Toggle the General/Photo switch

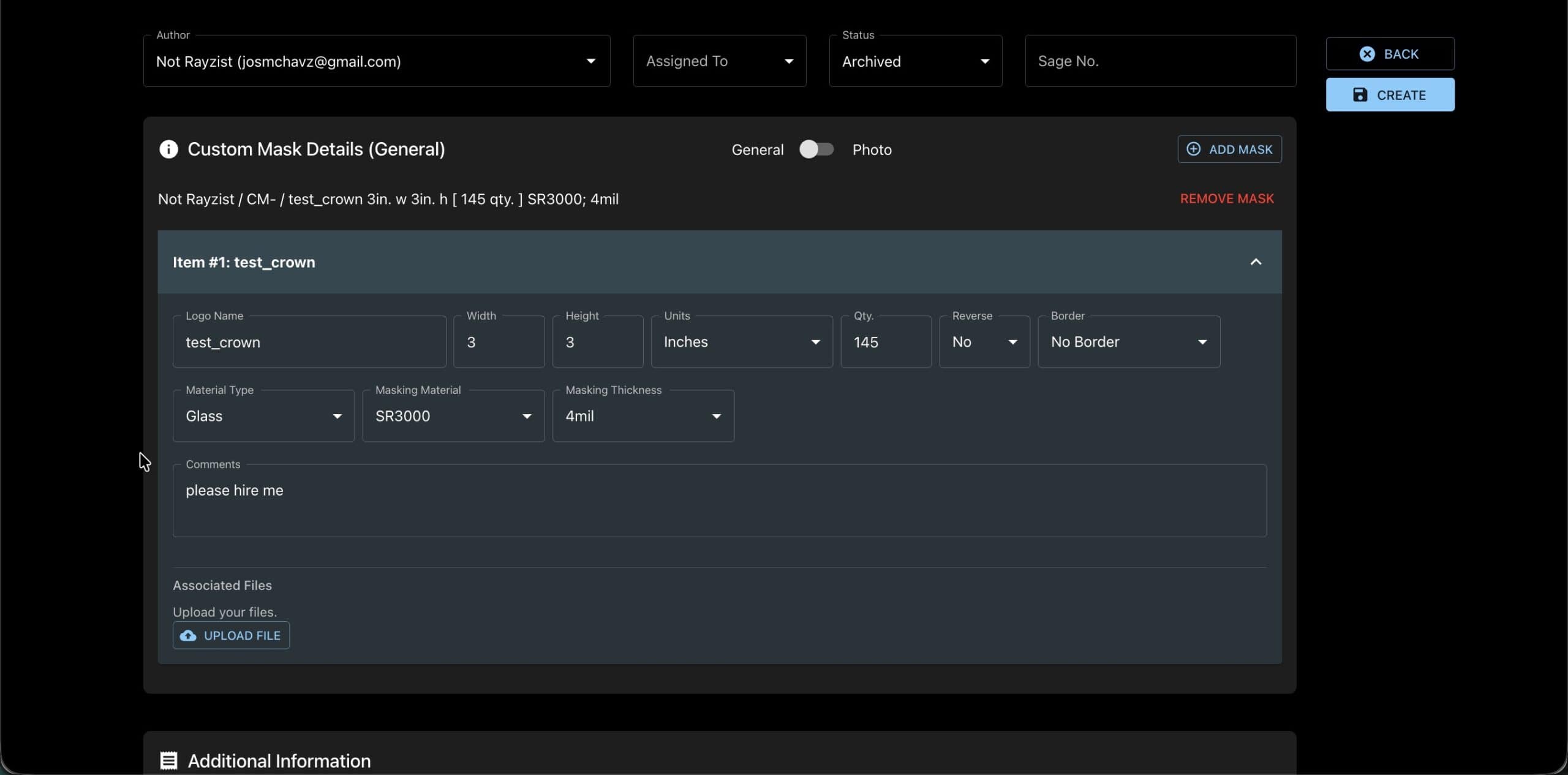click(816, 149)
